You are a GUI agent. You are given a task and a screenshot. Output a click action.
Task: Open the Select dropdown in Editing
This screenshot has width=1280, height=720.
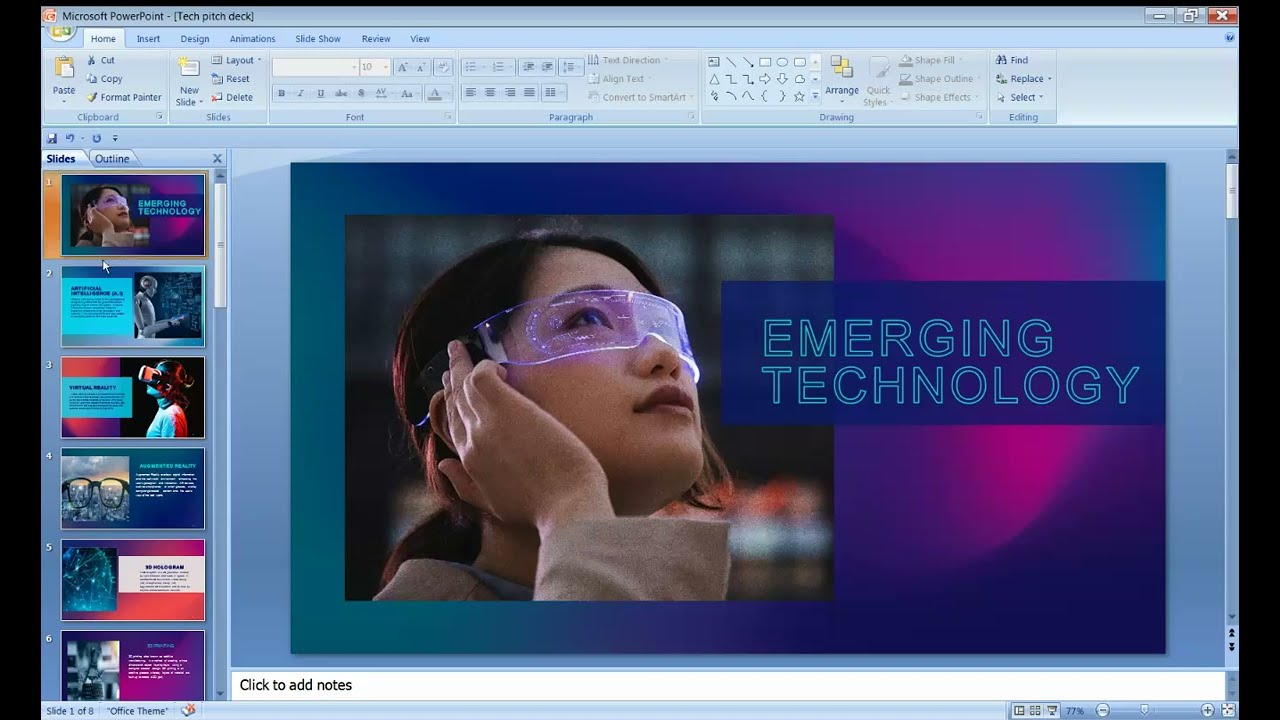point(1019,97)
